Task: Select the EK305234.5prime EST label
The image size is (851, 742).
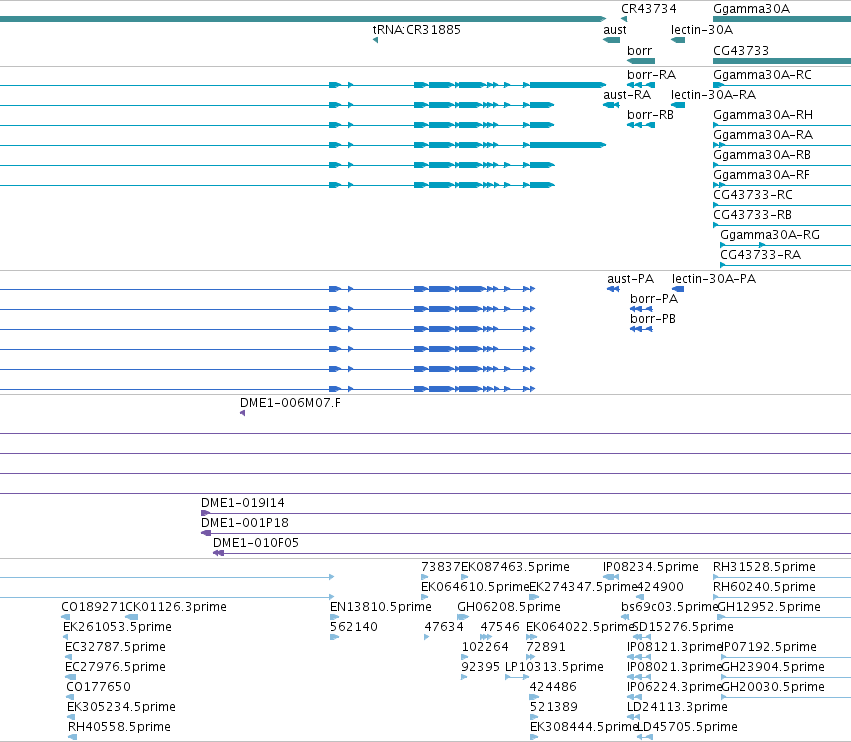Action: coord(121,708)
